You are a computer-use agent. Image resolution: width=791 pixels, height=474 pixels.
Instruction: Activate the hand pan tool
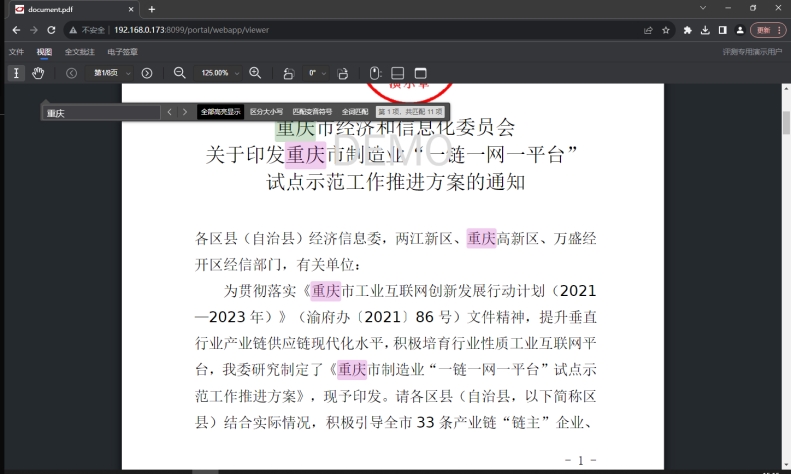(38, 73)
